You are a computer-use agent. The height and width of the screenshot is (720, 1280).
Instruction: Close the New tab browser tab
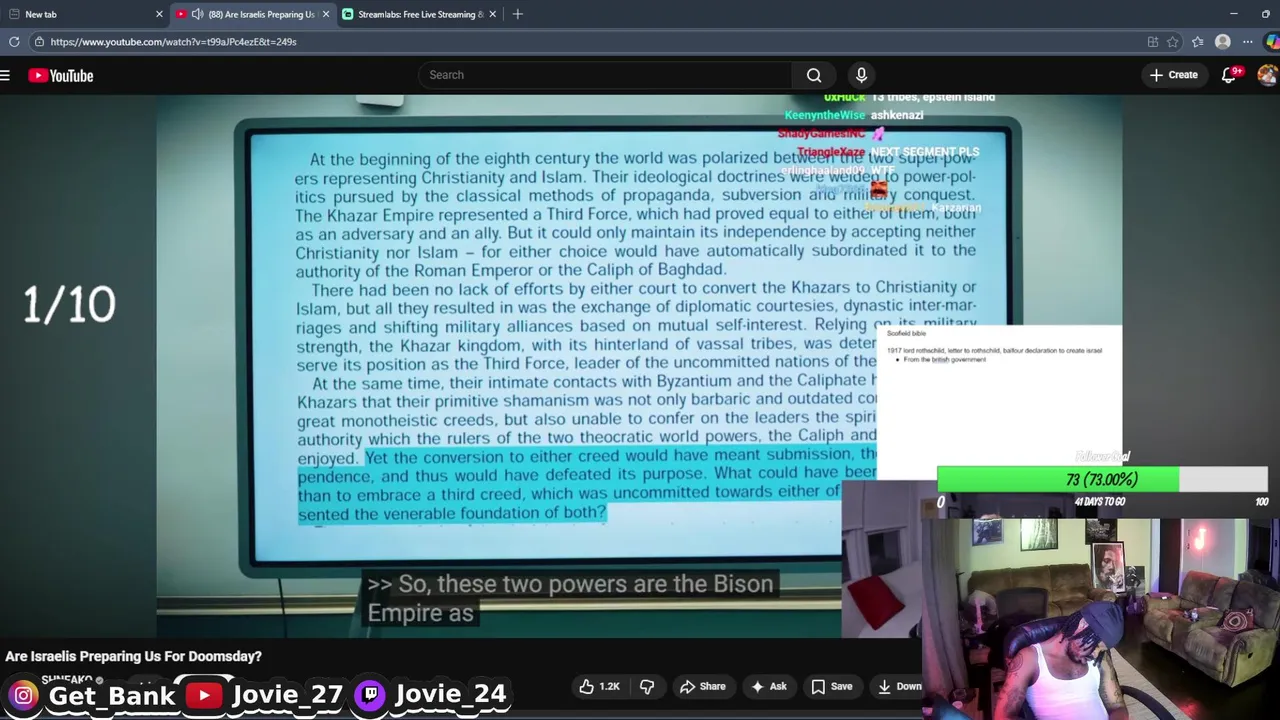159,14
